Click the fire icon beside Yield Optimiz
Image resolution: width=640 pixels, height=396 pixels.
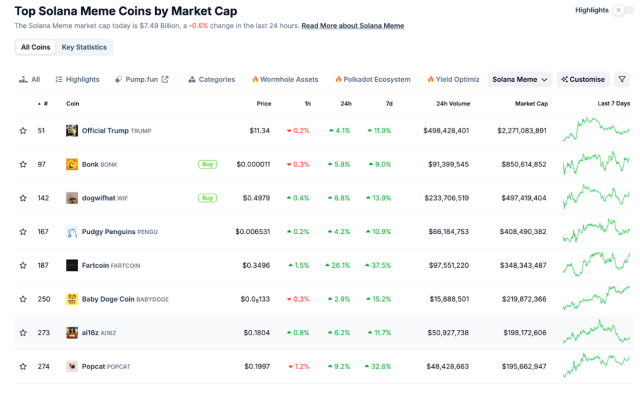tap(430, 79)
